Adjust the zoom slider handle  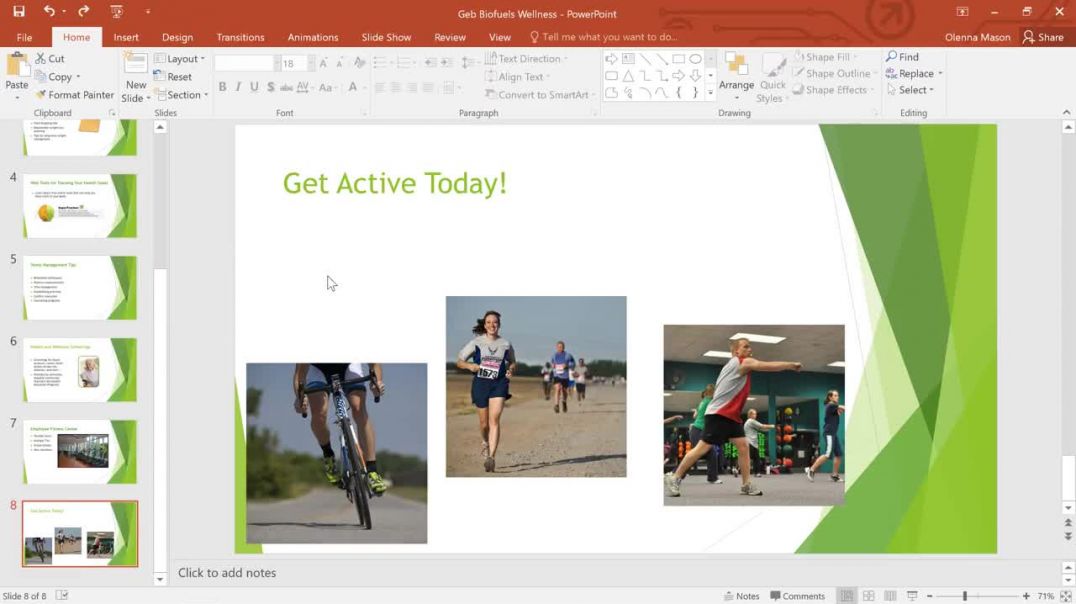[x=964, y=596]
